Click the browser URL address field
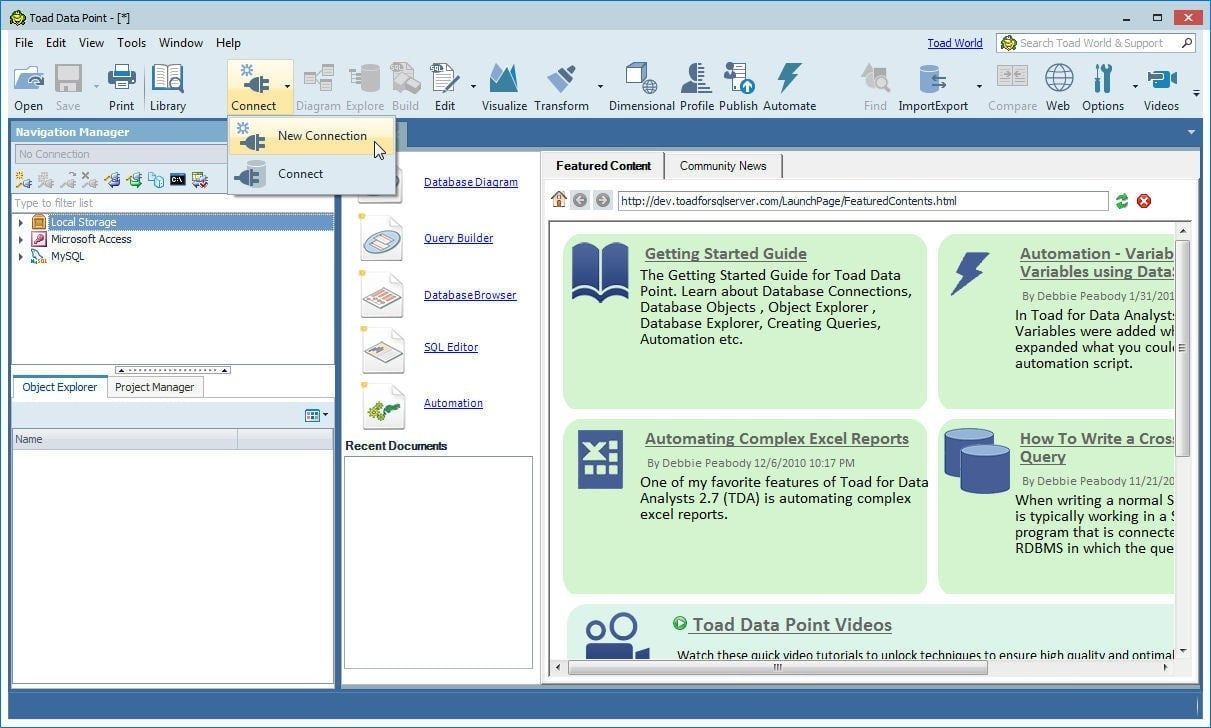The image size is (1211, 728). 862,201
